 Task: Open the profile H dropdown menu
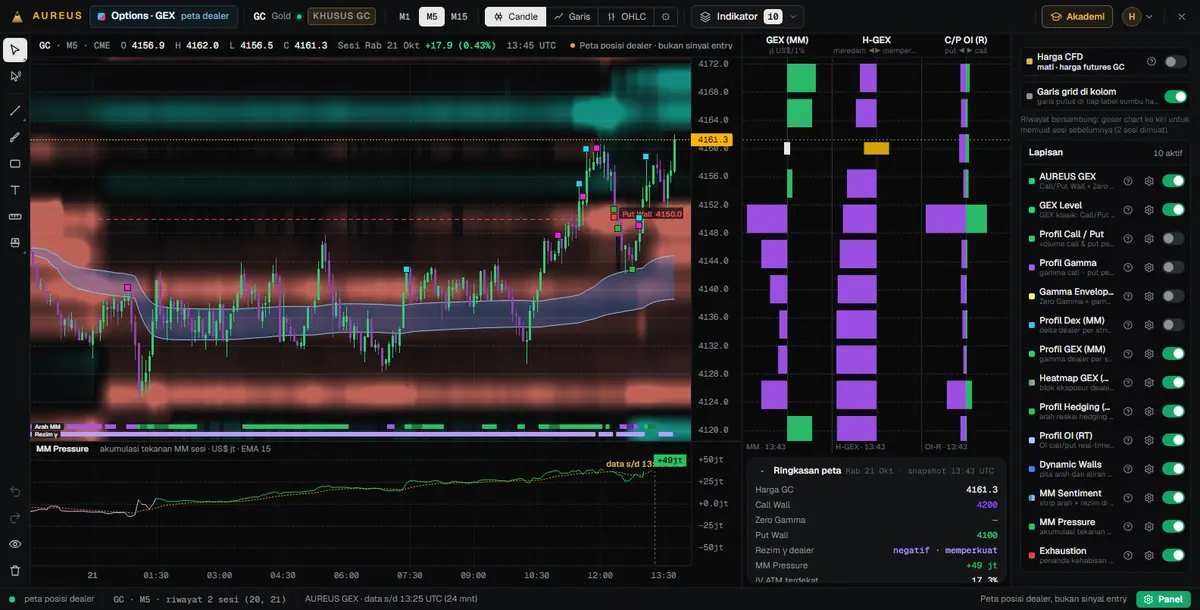coord(1138,16)
